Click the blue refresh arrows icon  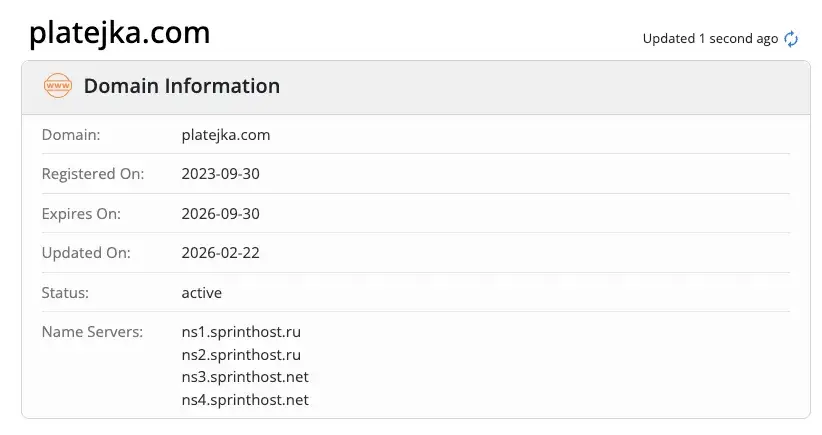pos(791,39)
